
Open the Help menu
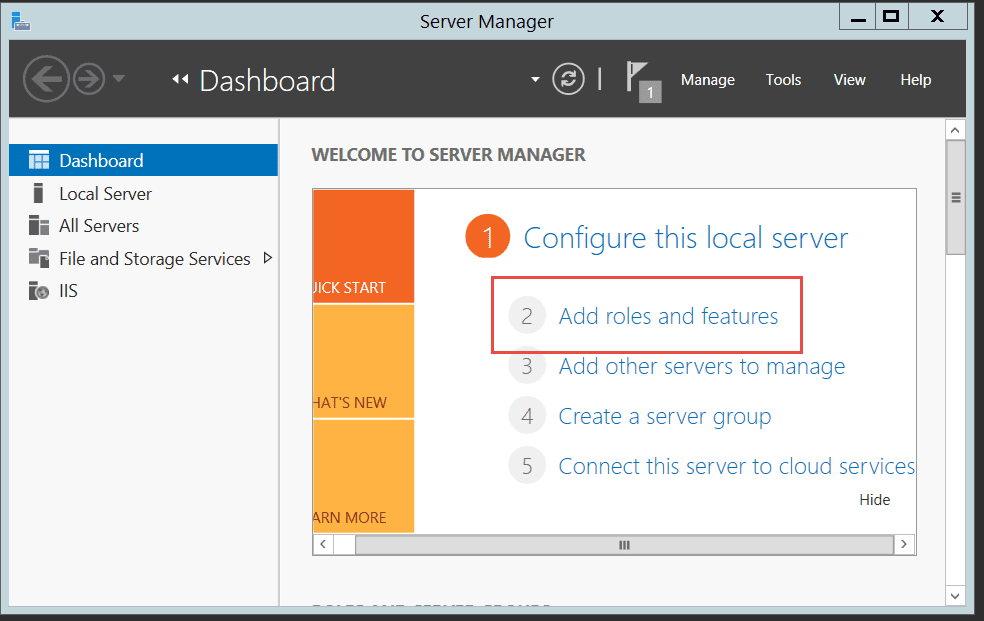(916, 80)
